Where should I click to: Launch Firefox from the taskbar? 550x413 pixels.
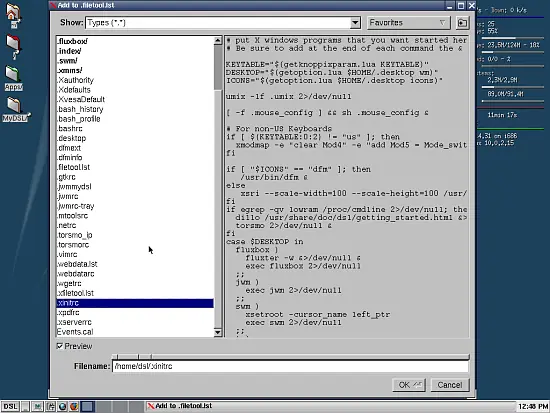coord(74,406)
